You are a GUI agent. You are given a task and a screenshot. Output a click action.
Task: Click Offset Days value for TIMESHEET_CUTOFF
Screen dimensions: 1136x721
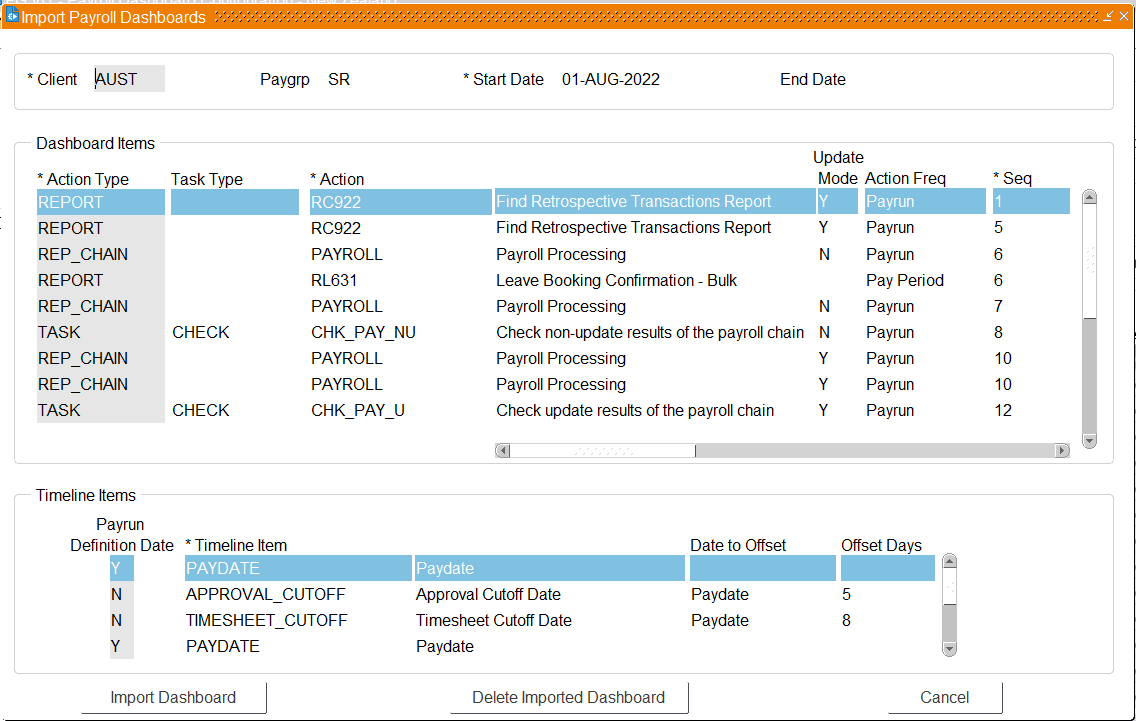pos(848,621)
